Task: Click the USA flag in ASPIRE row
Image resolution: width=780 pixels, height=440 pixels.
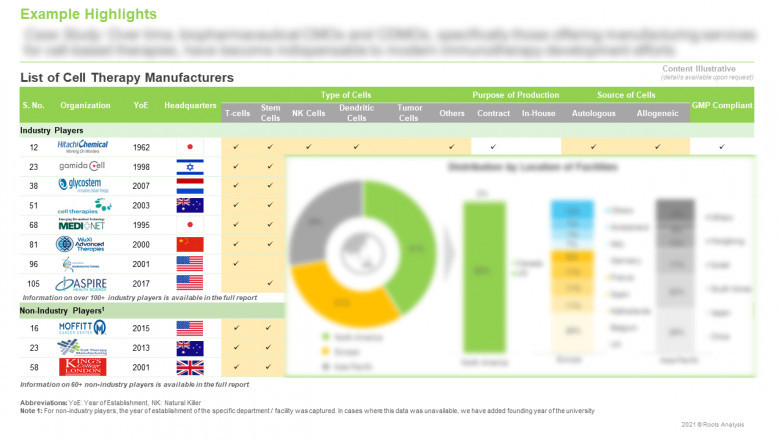Action: tap(190, 283)
